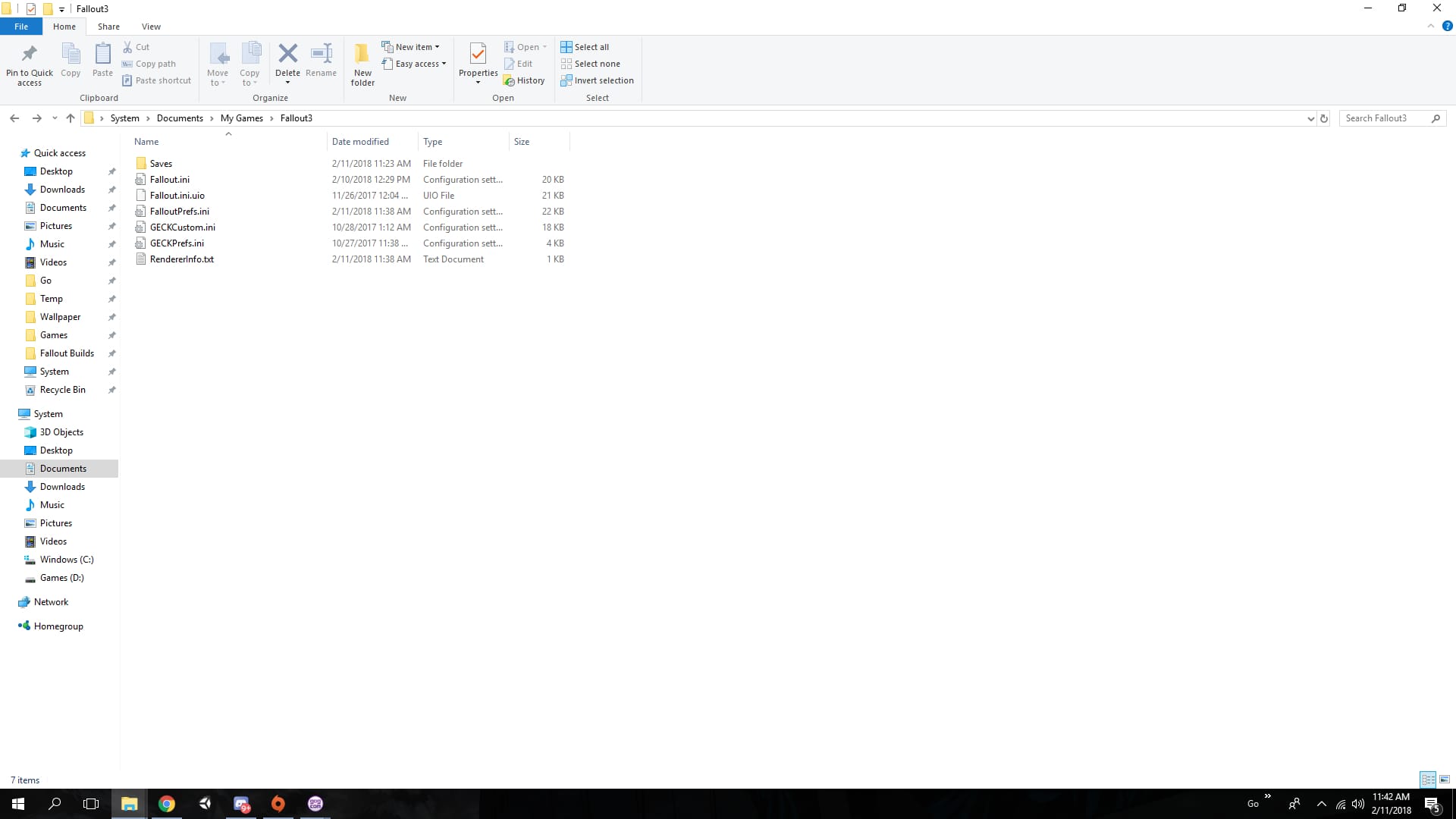Image resolution: width=1456 pixels, height=819 pixels.
Task: Click Copy path in ribbon
Action: [149, 64]
